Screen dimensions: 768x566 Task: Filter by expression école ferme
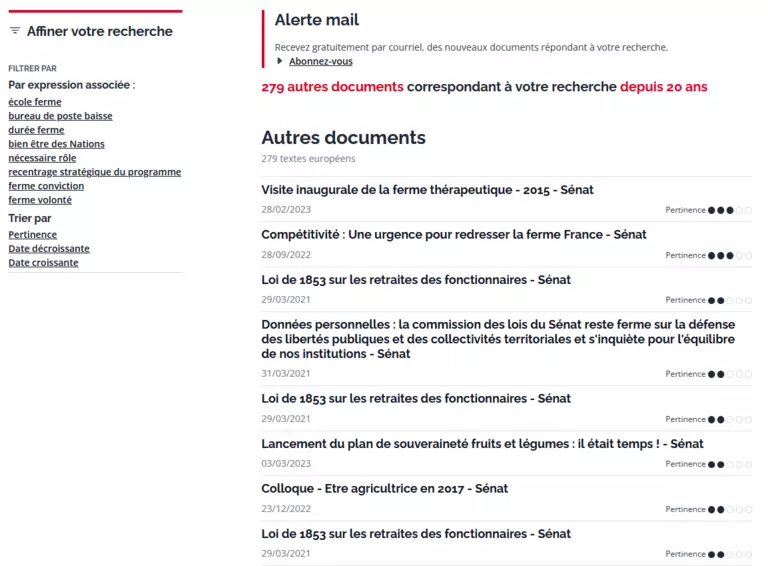coord(35,102)
